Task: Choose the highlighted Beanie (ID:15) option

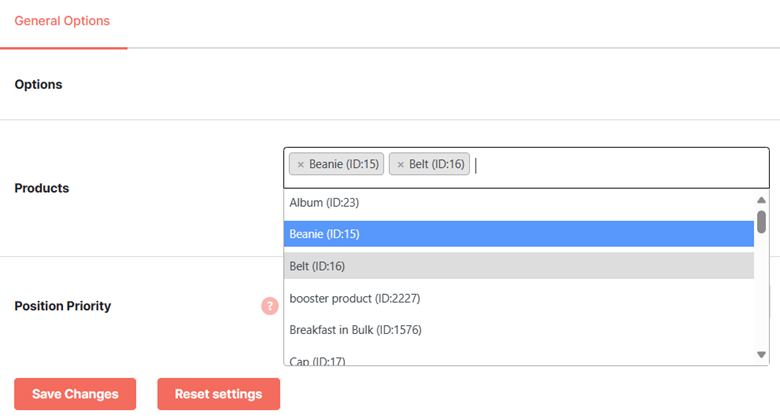Action: coord(519,234)
